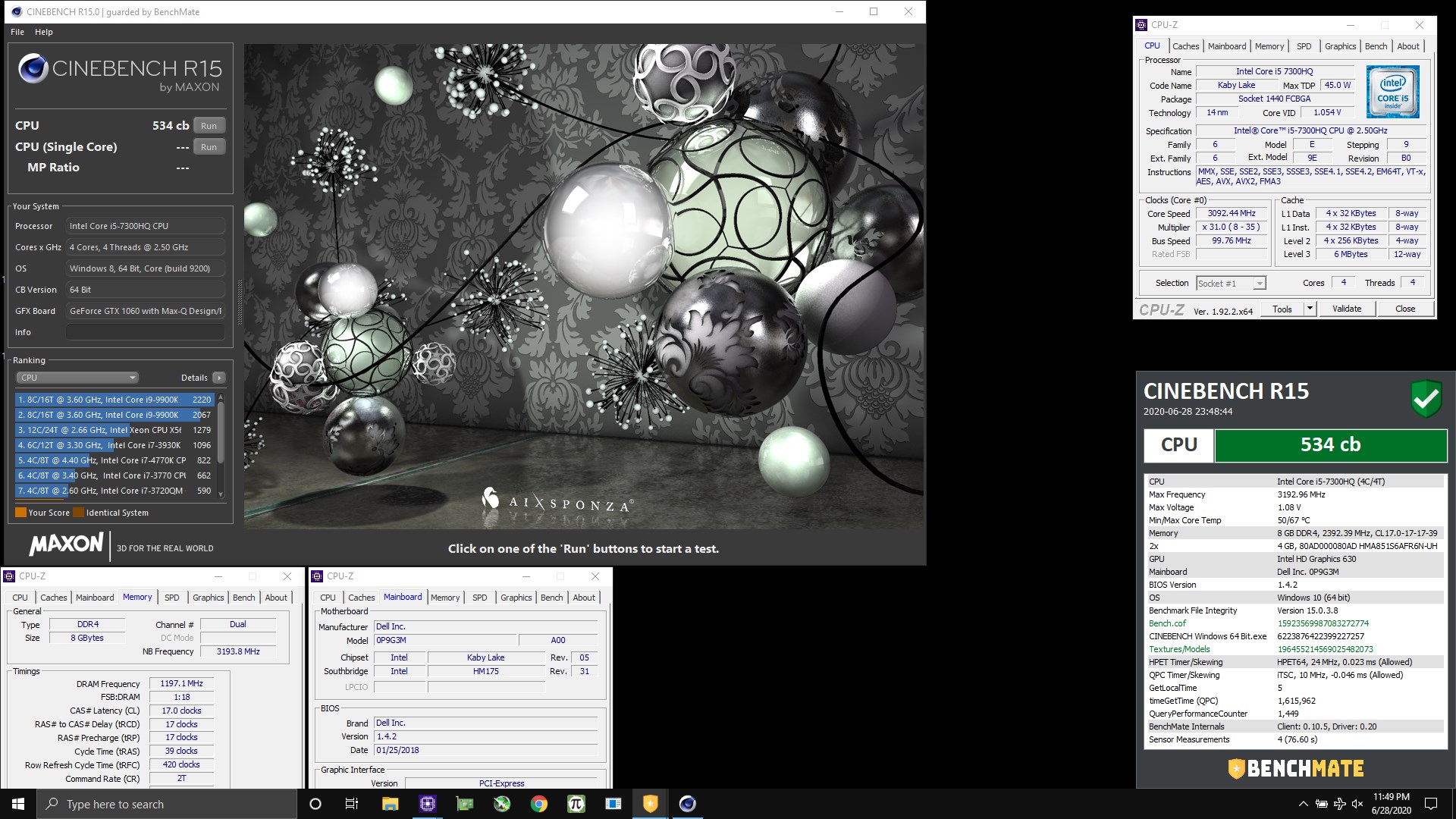
Task: Open Caches tab in top-right CPU-Z
Action: coord(1186,46)
